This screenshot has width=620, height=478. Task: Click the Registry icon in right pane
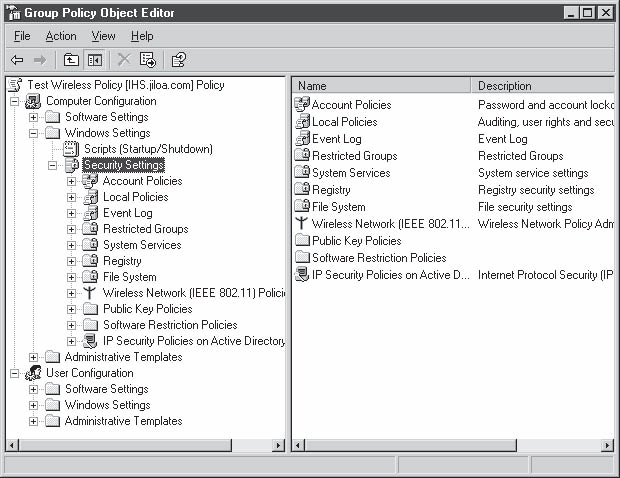point(302,189)
